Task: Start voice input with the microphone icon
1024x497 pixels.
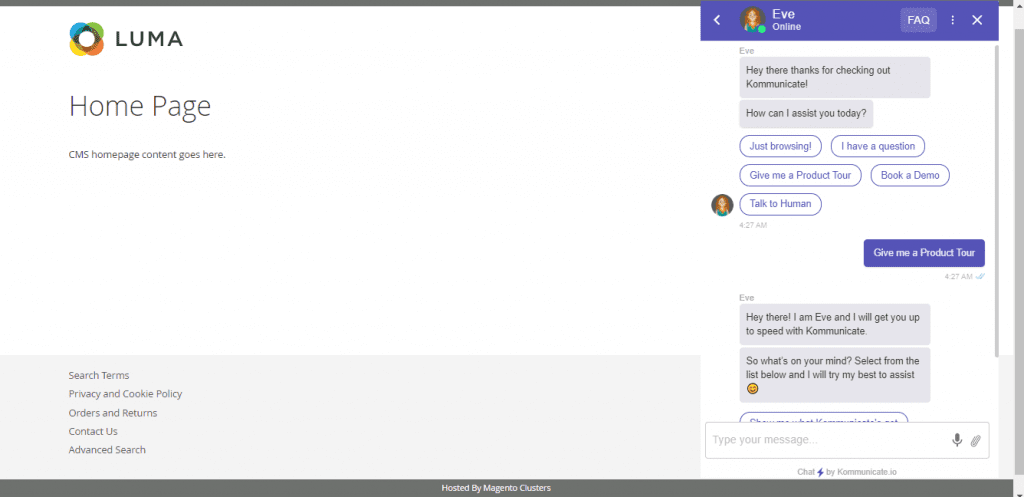Action: tap(957, 440)
